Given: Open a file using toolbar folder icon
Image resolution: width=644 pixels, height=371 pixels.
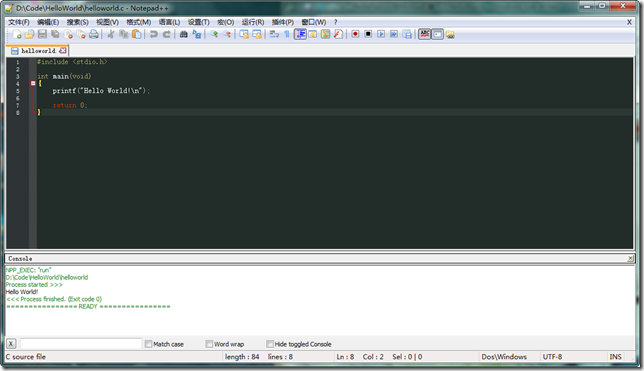Looking at the screenshot, I should click(29, 35).
